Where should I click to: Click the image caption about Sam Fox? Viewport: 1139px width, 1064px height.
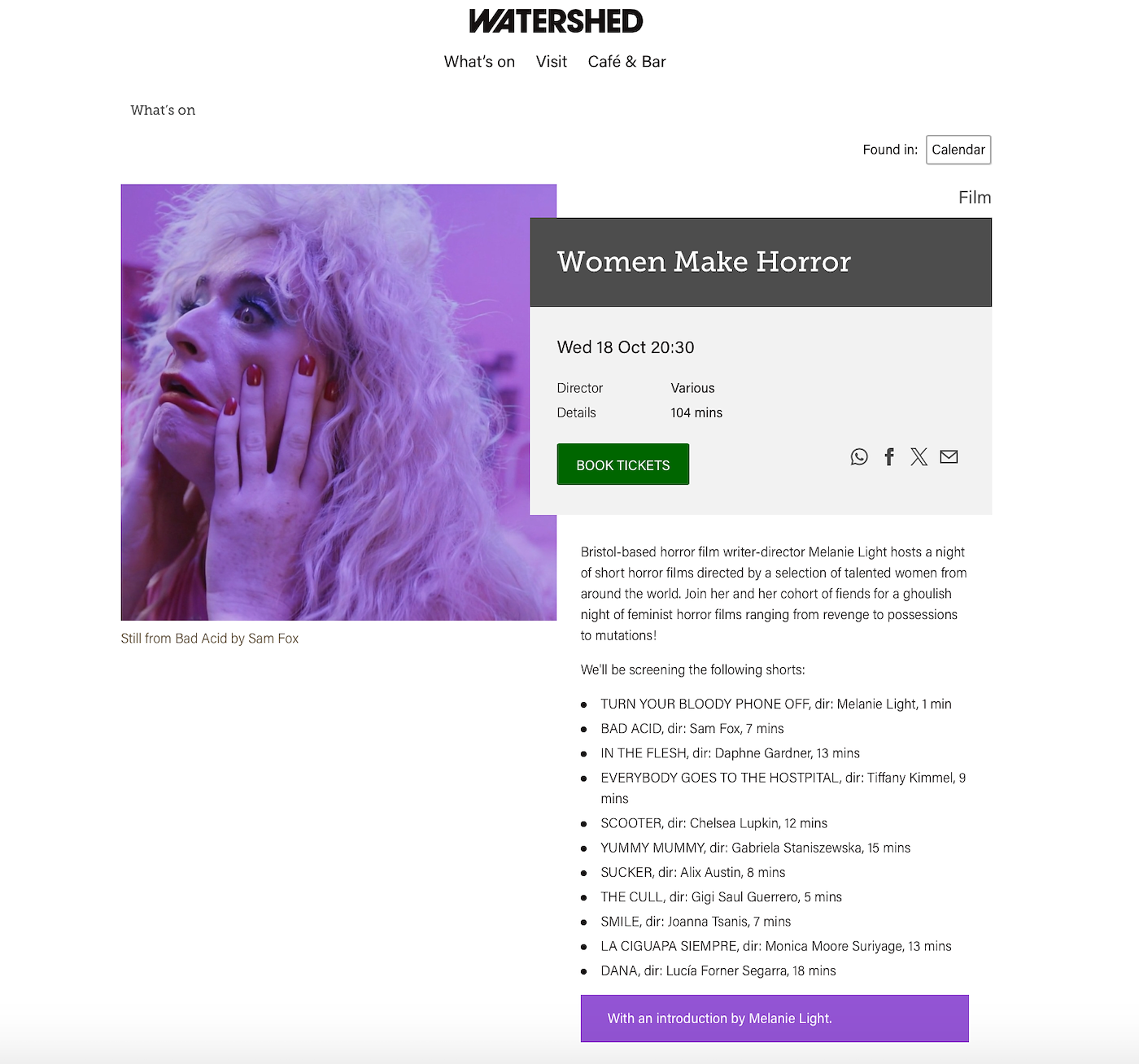(x=210, y=639)
